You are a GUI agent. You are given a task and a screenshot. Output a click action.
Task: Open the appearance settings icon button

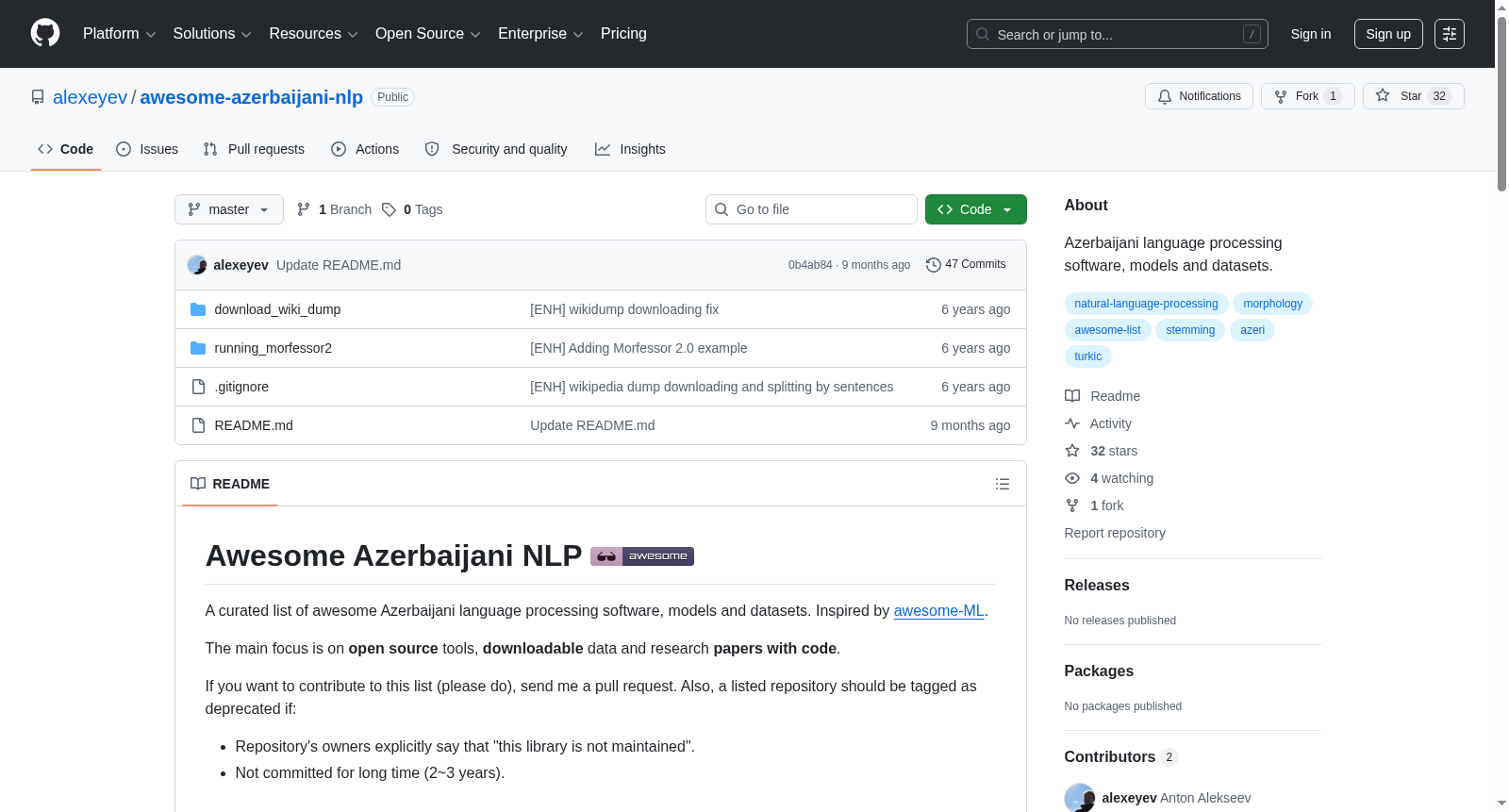[x=1450, y=34]
